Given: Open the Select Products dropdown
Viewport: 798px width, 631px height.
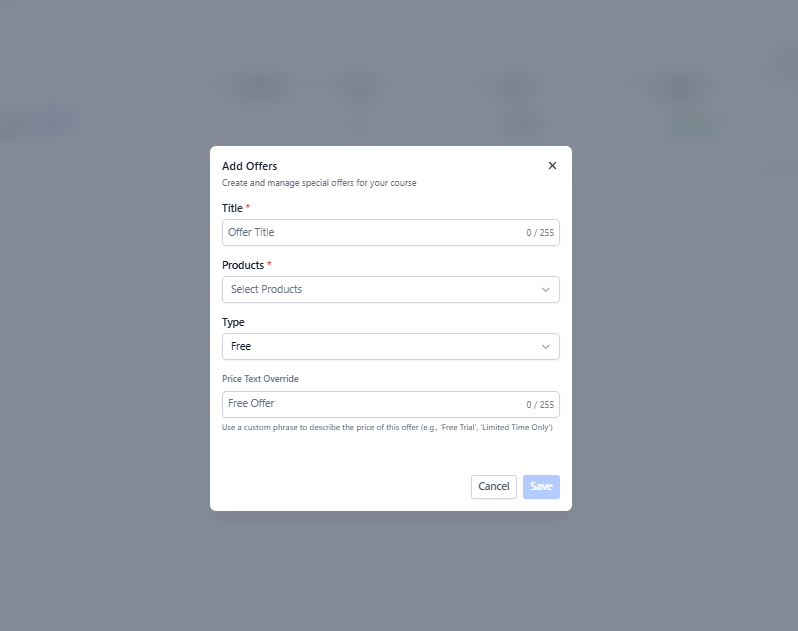Looking at the screenshot, I should pyautogui.click(x=380, y=289).
